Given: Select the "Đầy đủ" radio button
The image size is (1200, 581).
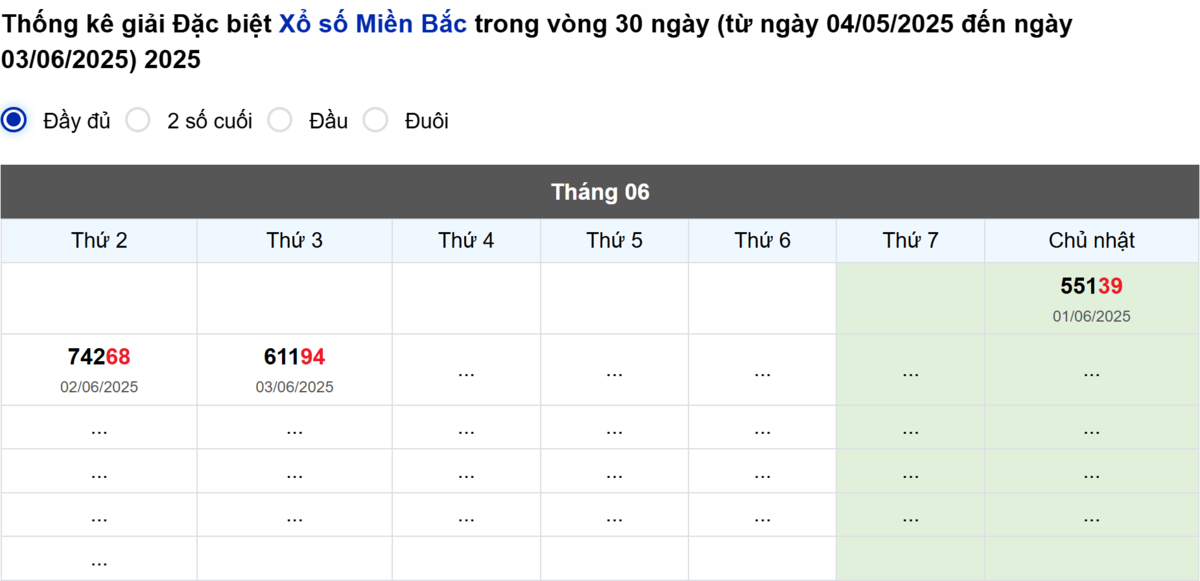Looking at the screenshot, I should click(x=13, y=120).
